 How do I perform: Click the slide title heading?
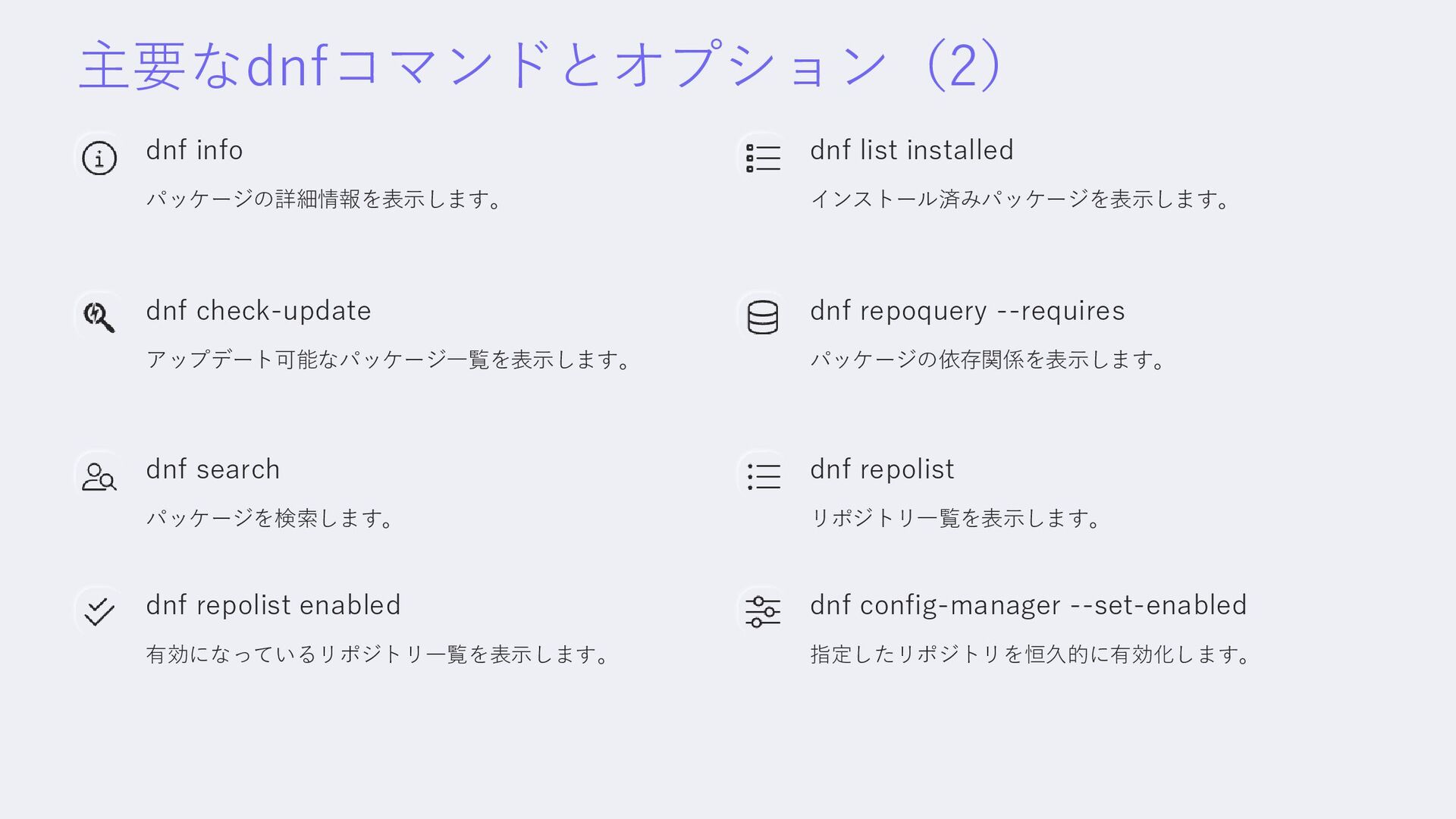pyautogui.click(x=541, y=65)
